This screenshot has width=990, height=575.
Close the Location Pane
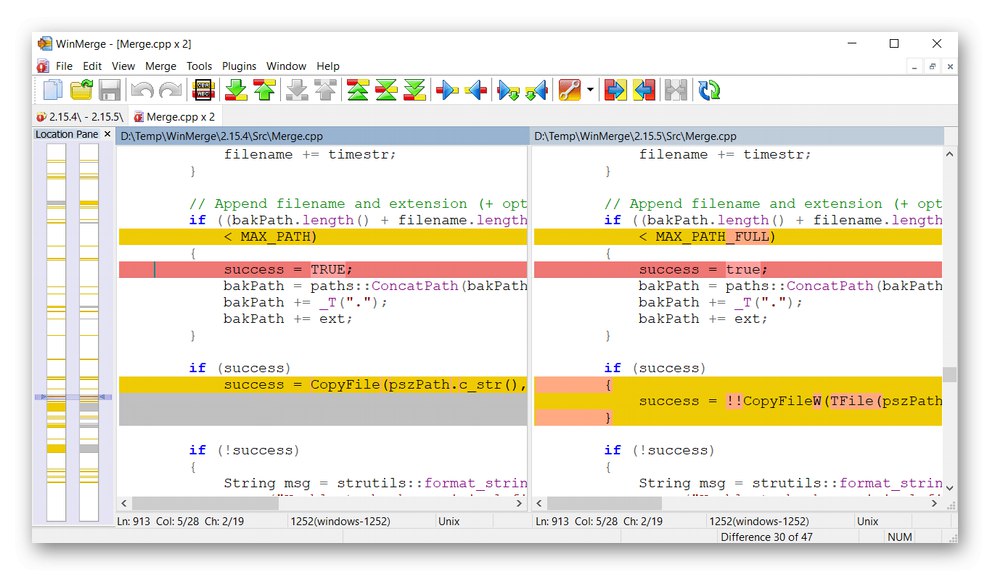coord(108,134)
